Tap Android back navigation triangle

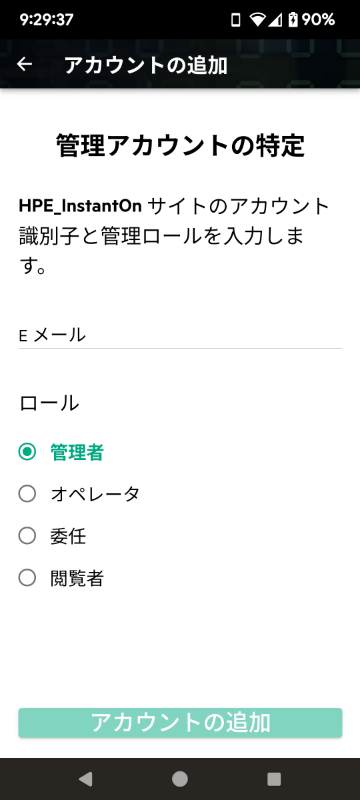tap(86, 779)
